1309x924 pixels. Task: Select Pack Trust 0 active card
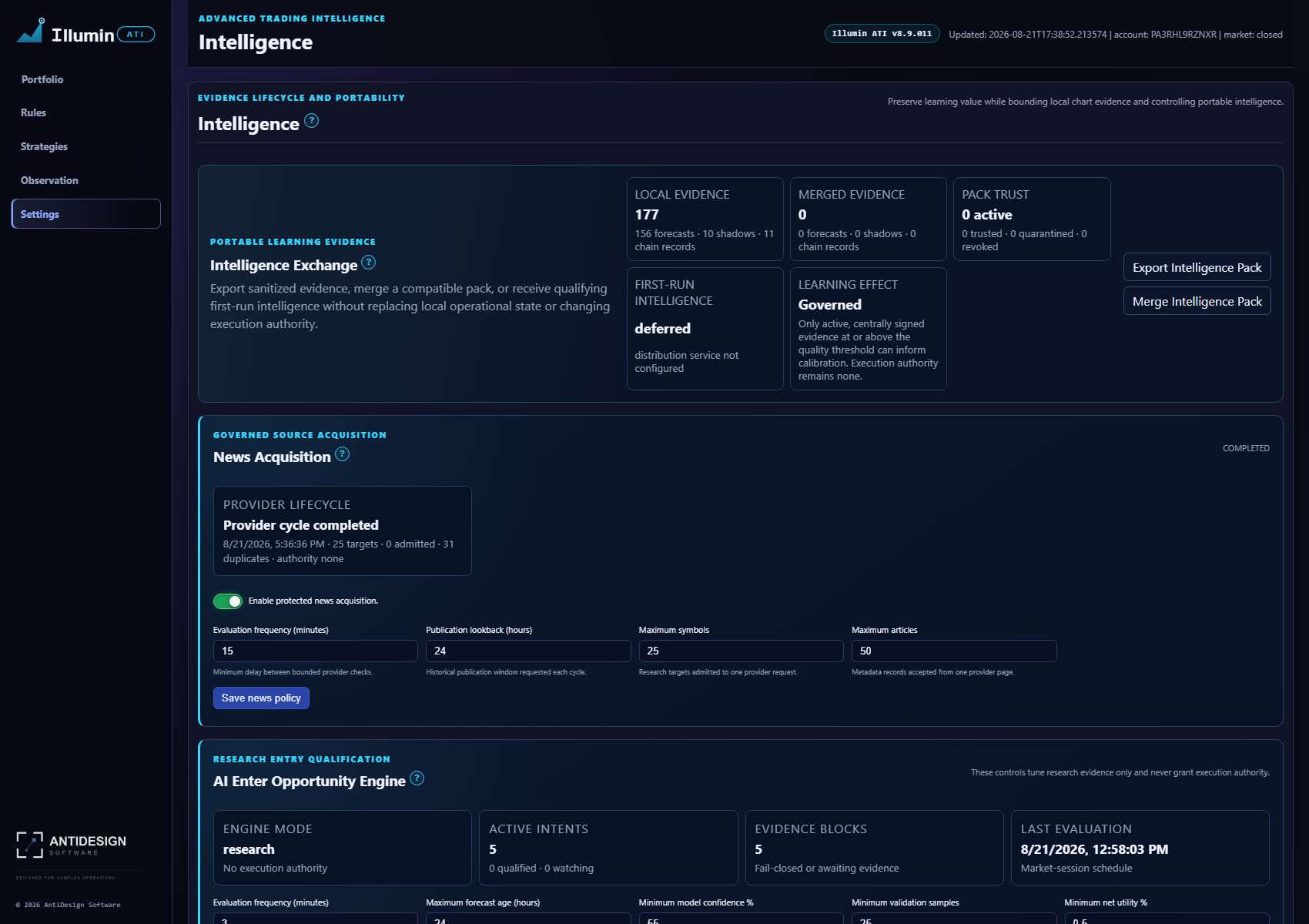[x=1032, y=219]
